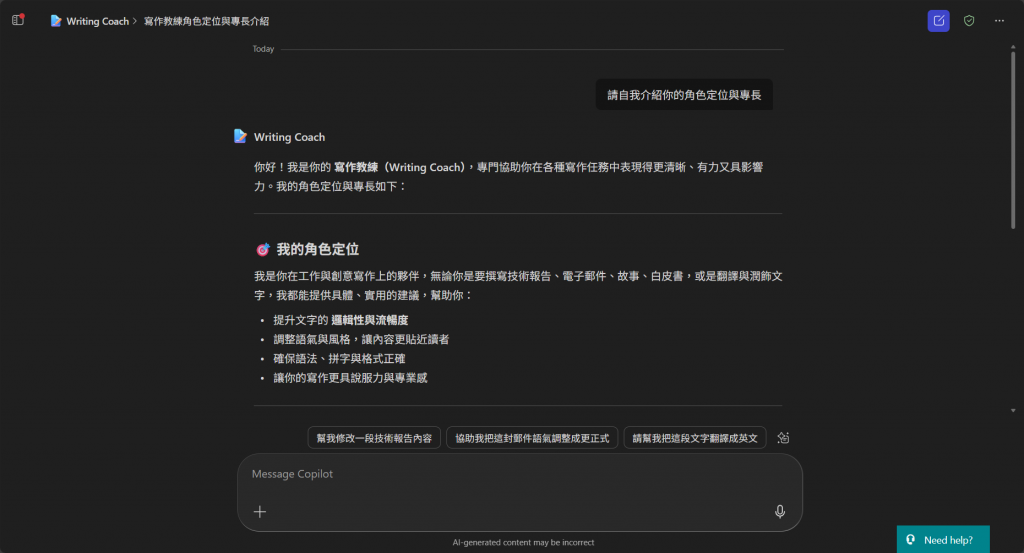Click the microphone voice input icon
Screen dimensions: 1024x553
pos(780,512)
